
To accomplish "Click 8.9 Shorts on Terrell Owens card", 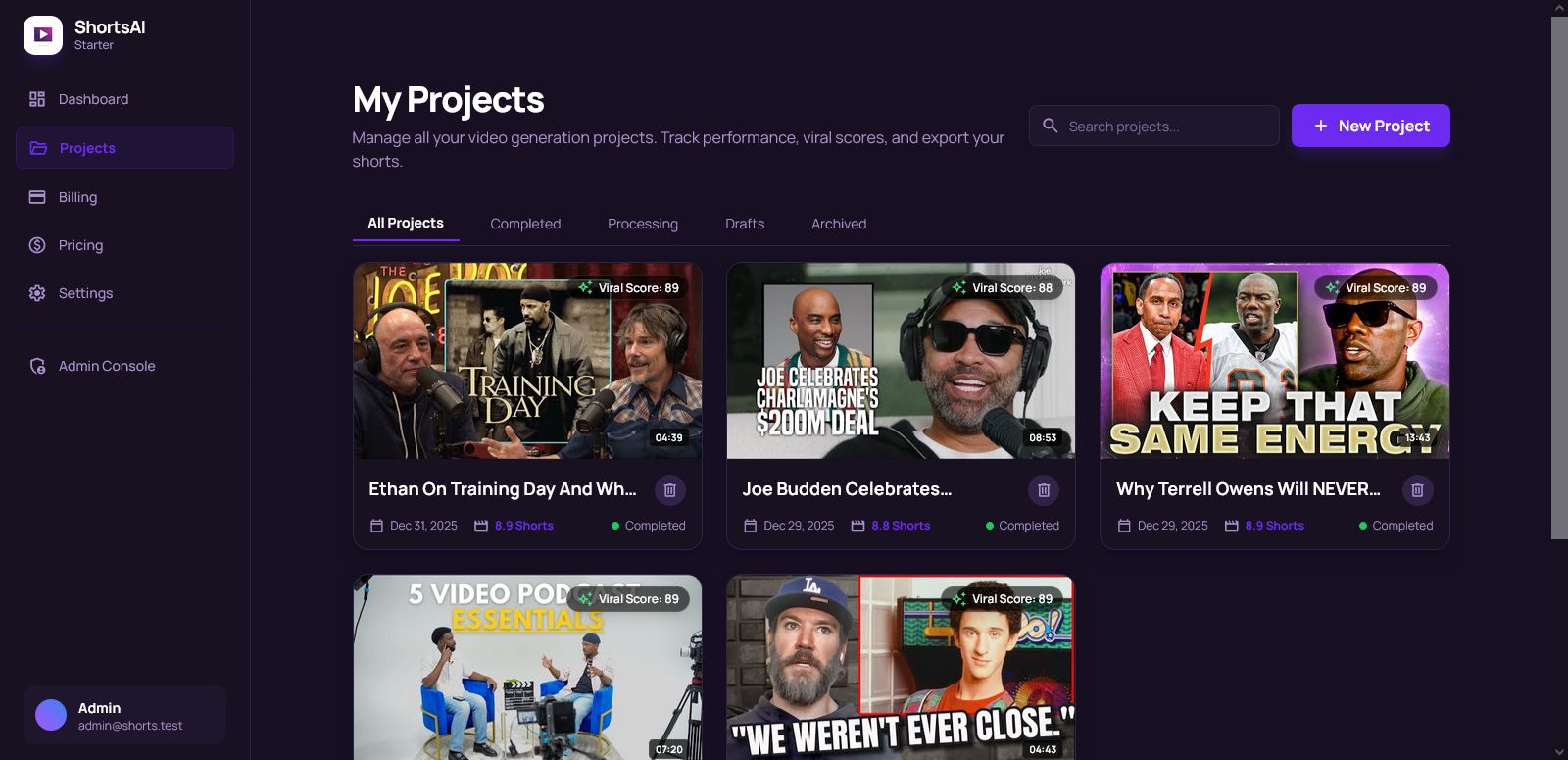I will [1275, 526].
